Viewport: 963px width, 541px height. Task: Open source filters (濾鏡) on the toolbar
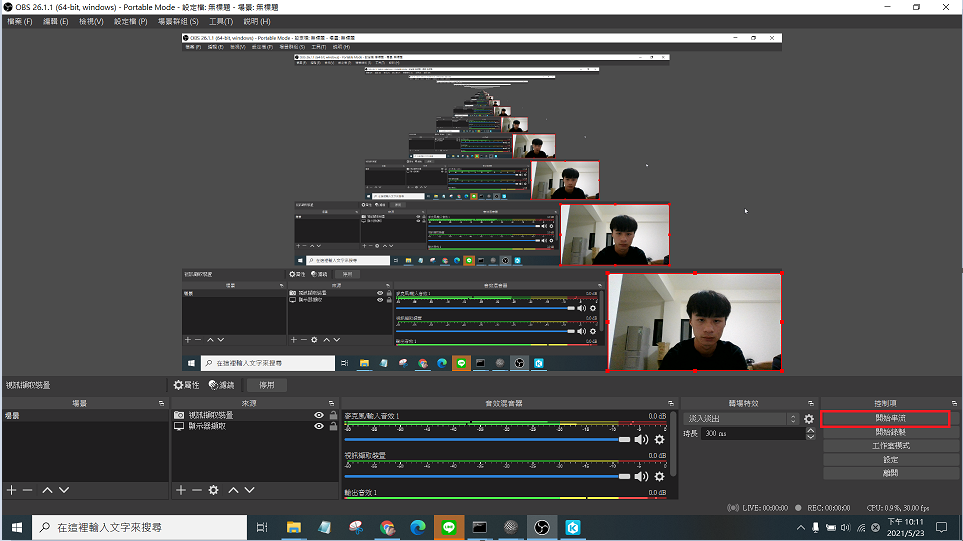pos(222,385)
